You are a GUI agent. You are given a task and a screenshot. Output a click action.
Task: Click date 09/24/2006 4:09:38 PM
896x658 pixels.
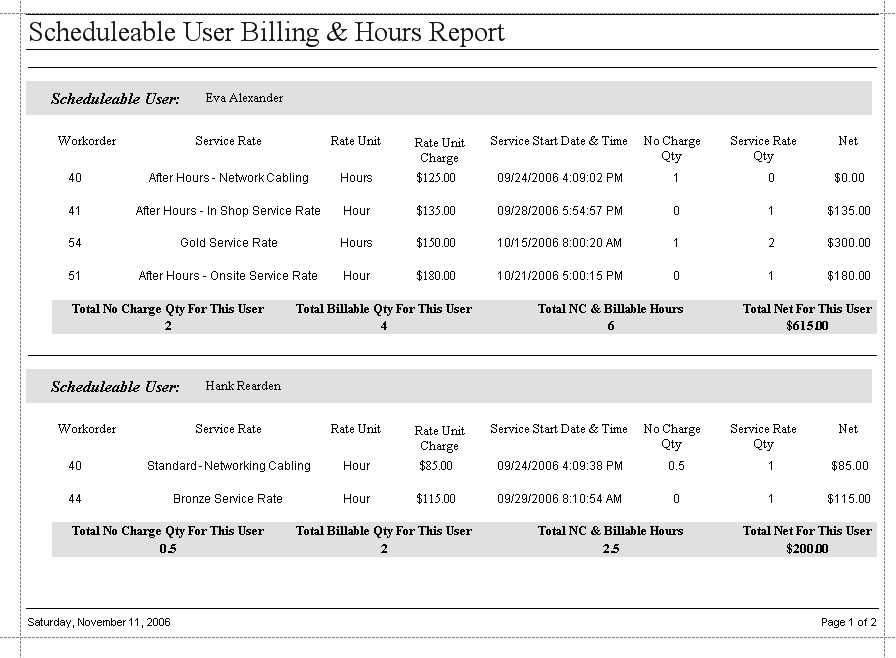point(559,466)
